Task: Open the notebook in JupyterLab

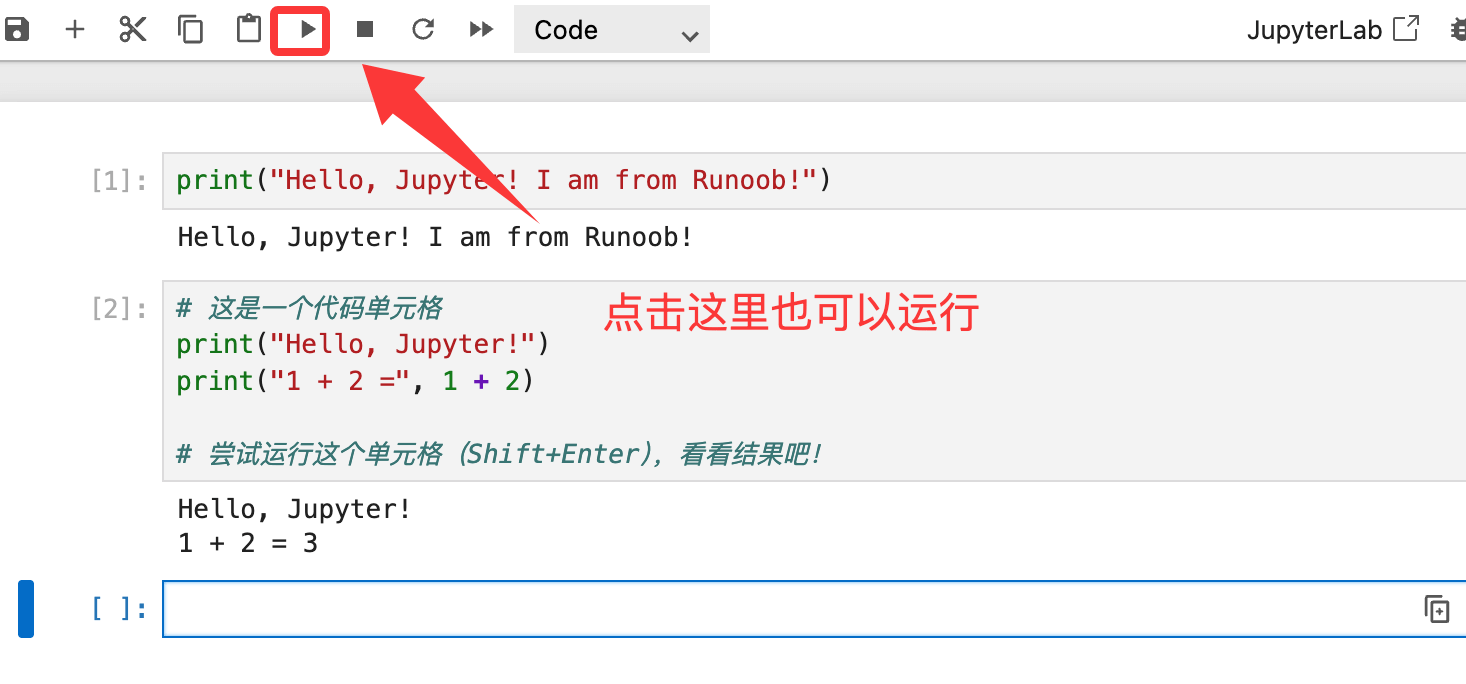Action: 1332,30
